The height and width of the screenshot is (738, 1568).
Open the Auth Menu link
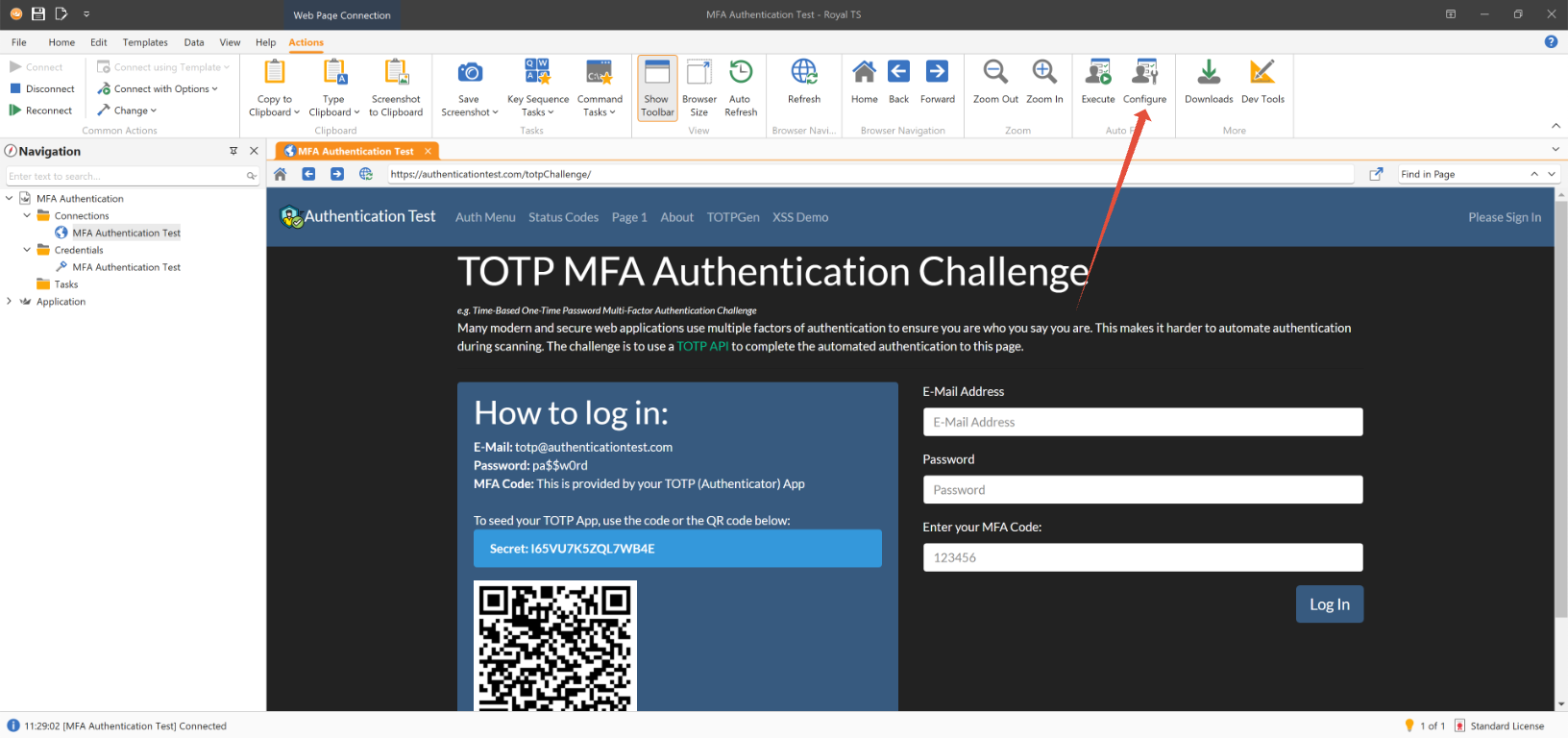click(485, 217)
